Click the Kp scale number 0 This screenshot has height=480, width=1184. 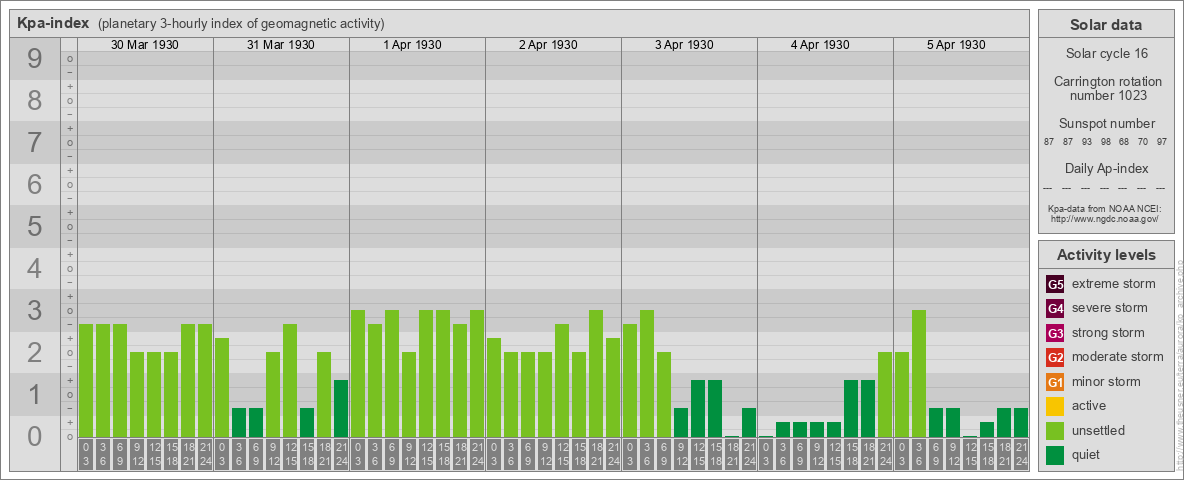pyautogui.click(x=34, y=436)
